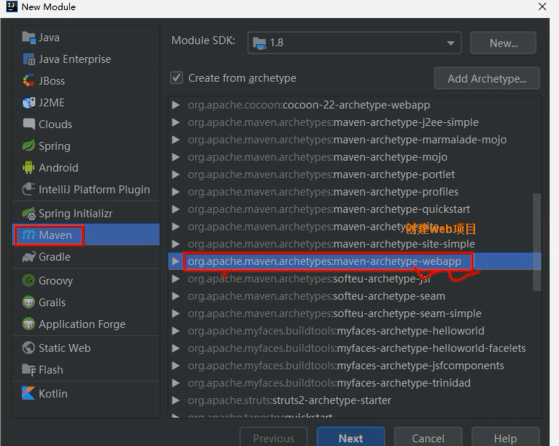Image resolution: width=559 pixels, height=446 pixels.
Task: Select Kotlin module type label
Action: (x=53, y=394)
